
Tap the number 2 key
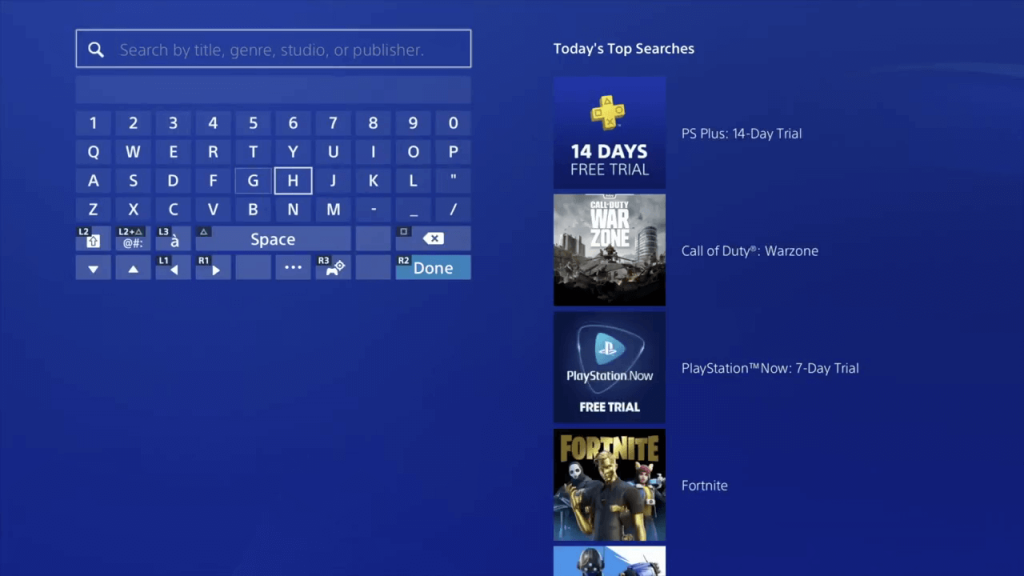(x=133, y=123)
